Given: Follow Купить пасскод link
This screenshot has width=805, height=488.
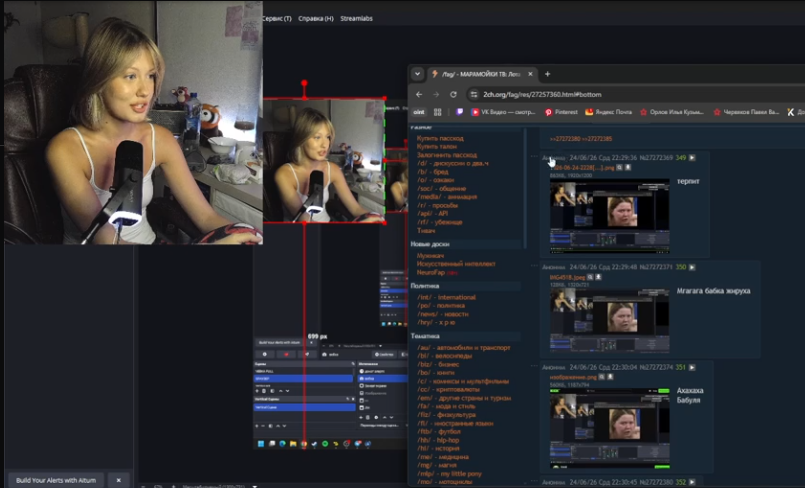Looking at the screenshot, I should tap(440, 138).
